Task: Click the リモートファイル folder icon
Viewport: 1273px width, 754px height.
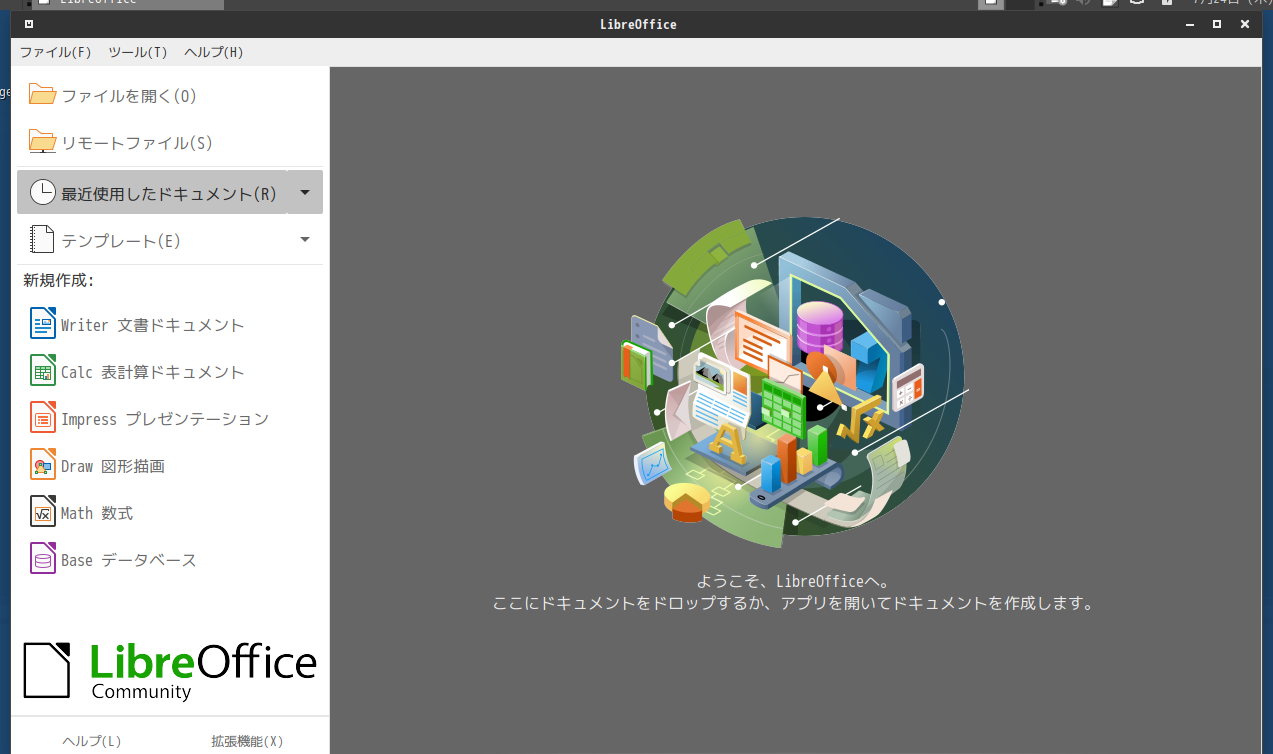Action: (42, 142)
